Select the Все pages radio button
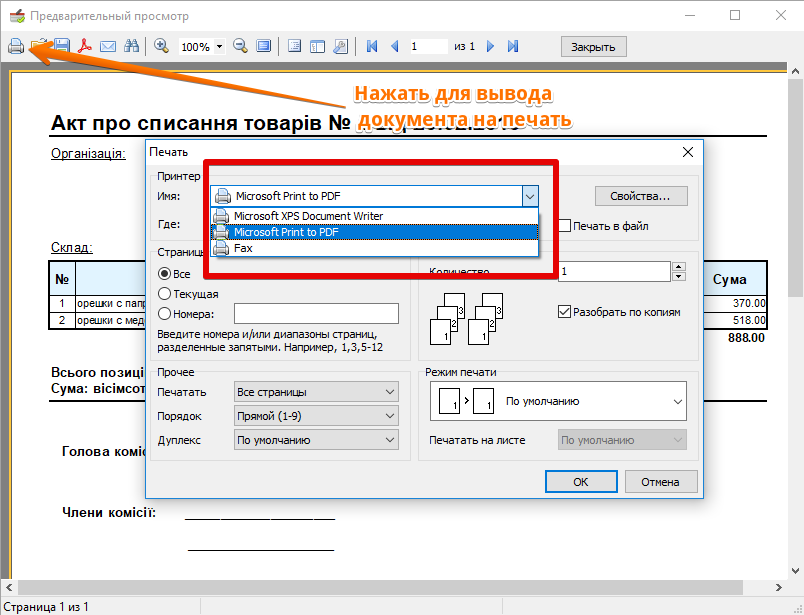Image resolution: width=804 pixels, height=615 pixels. click(164, 274)
